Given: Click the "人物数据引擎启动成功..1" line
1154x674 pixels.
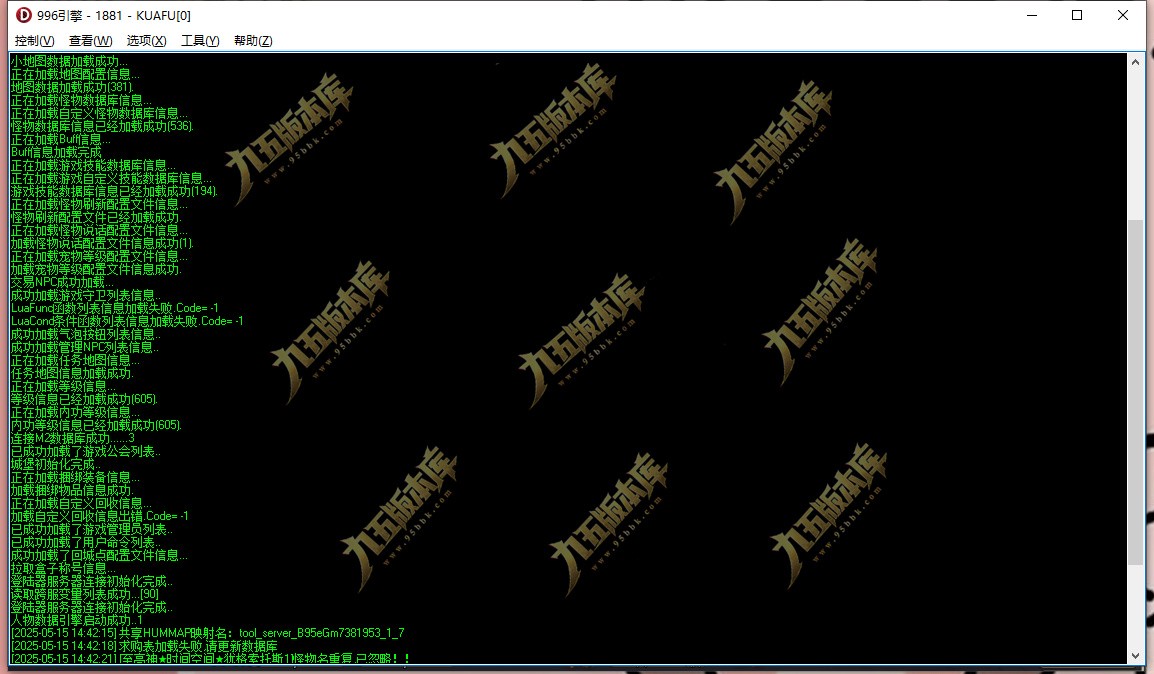Looking at the screenshot, I should coord(77,620).
